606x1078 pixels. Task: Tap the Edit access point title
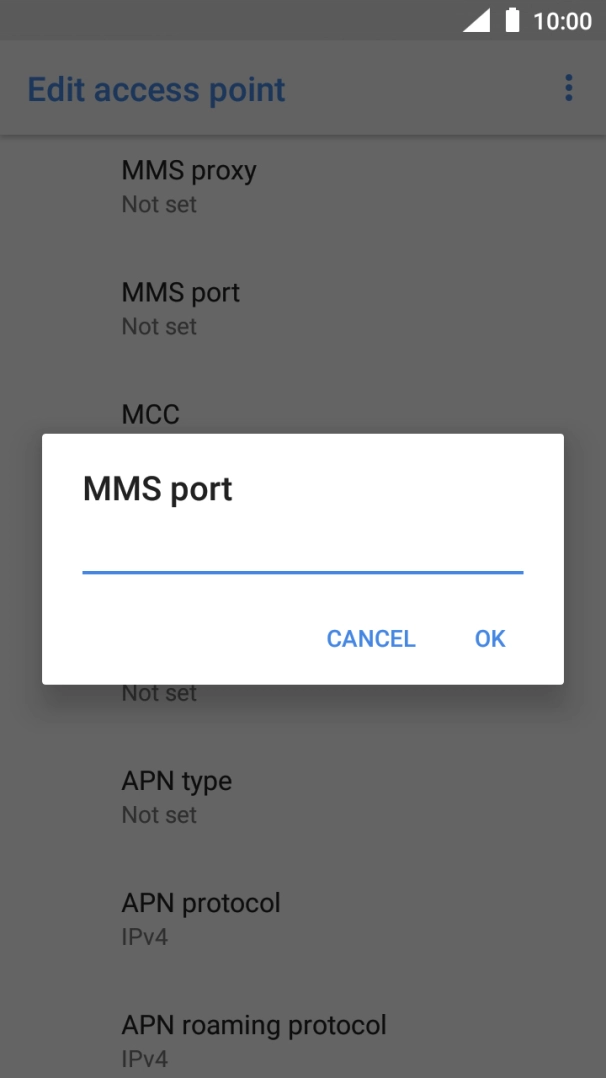pyautogui.click(x=156, y=90)
